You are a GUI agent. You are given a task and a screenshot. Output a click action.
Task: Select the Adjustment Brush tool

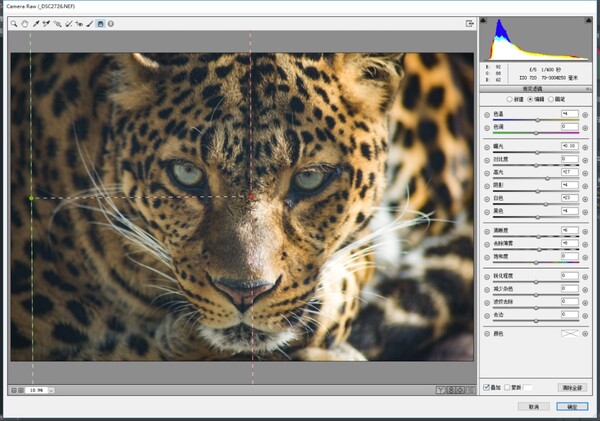90,24
